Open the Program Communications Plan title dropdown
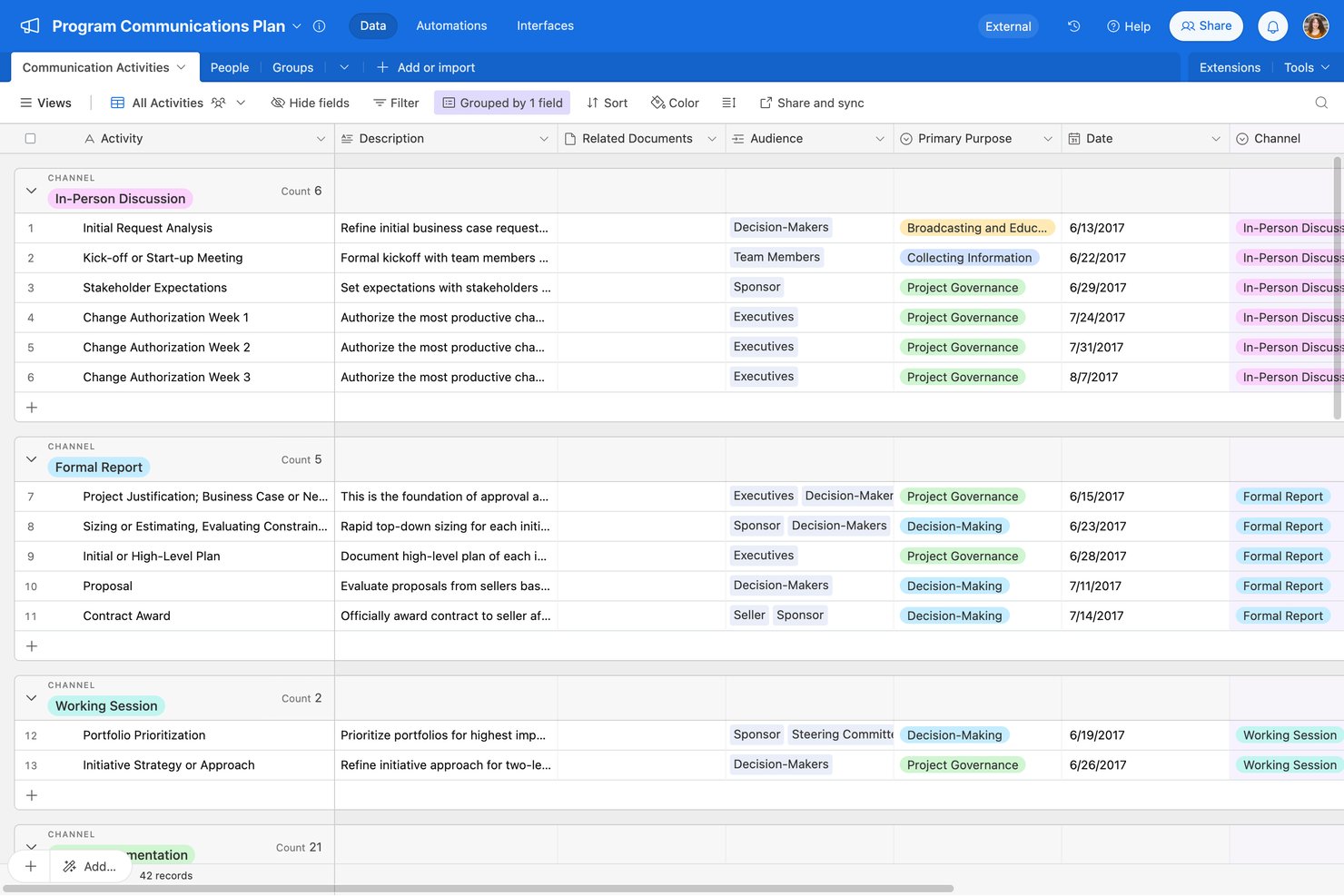Screen dimensions: 1344x896 click(297, 26)
